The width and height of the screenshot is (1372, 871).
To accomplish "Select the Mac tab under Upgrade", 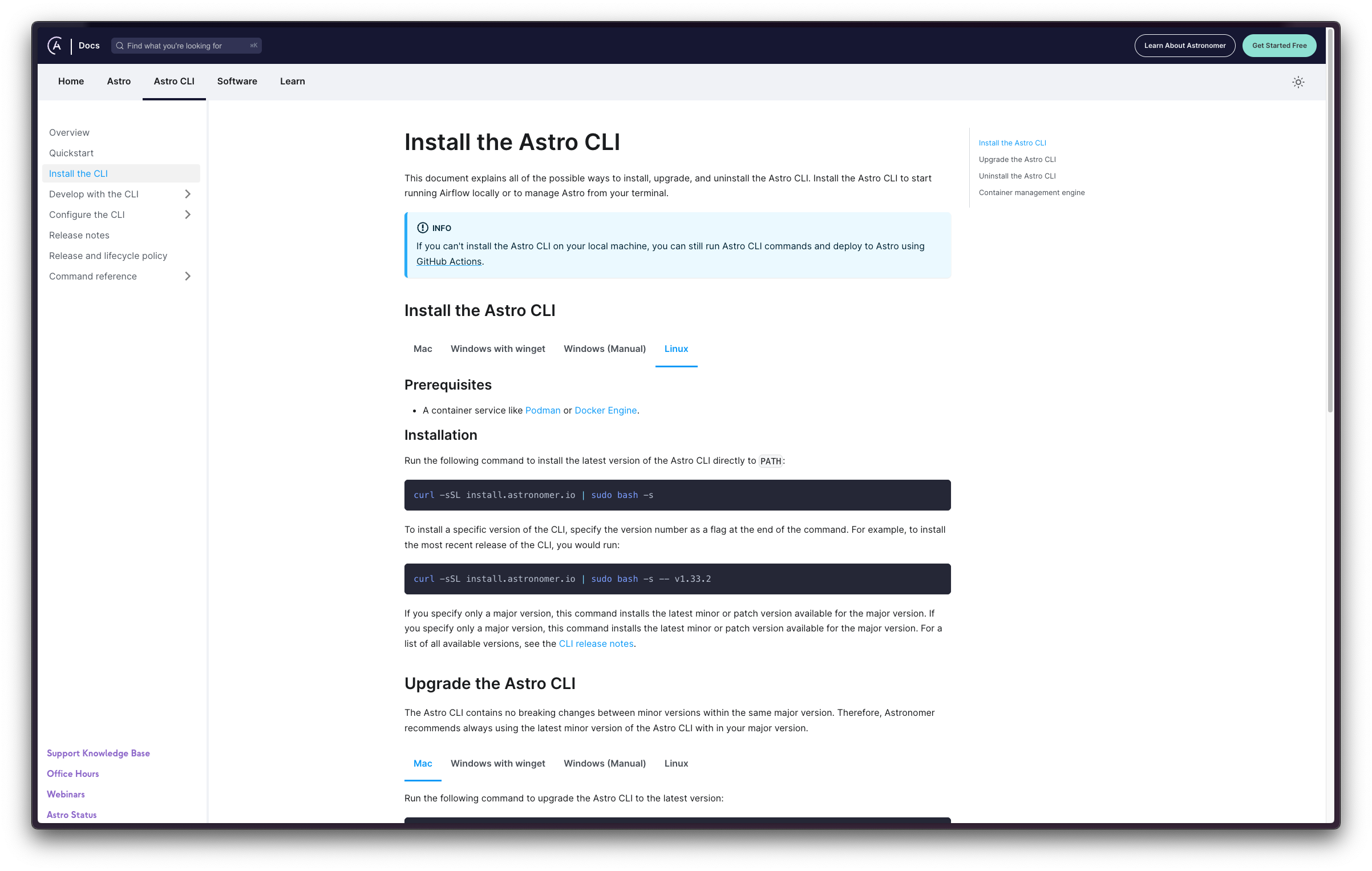I will (x=423, y=764).
